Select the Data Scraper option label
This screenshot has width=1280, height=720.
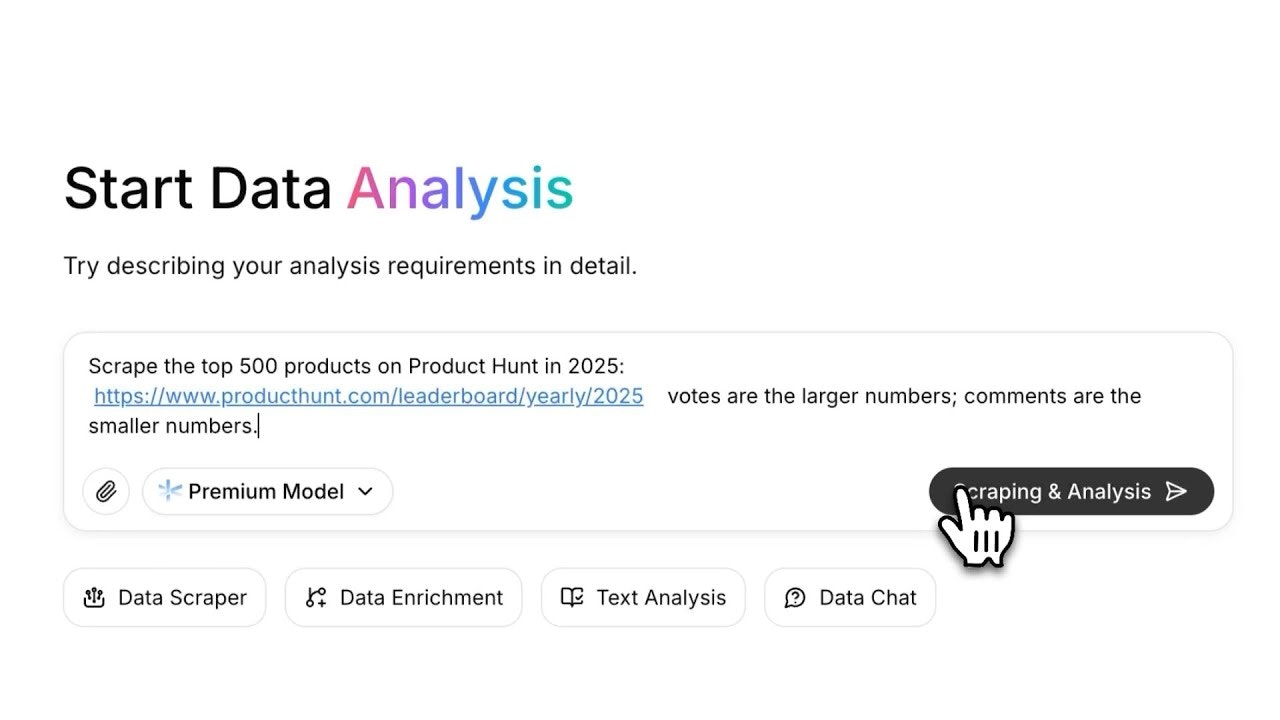(x=182, y=598)
